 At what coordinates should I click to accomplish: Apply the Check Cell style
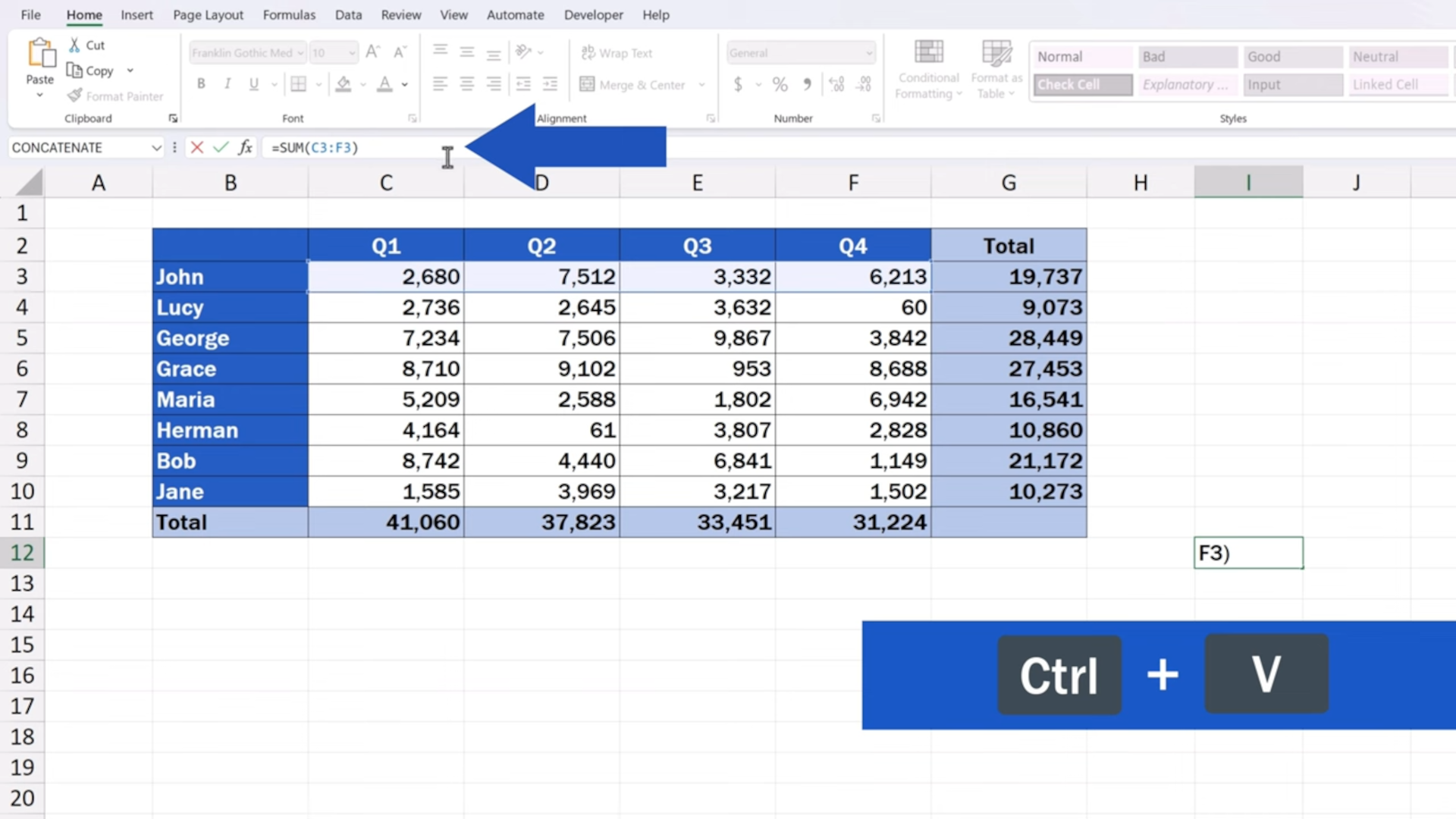coord(1083,85)
